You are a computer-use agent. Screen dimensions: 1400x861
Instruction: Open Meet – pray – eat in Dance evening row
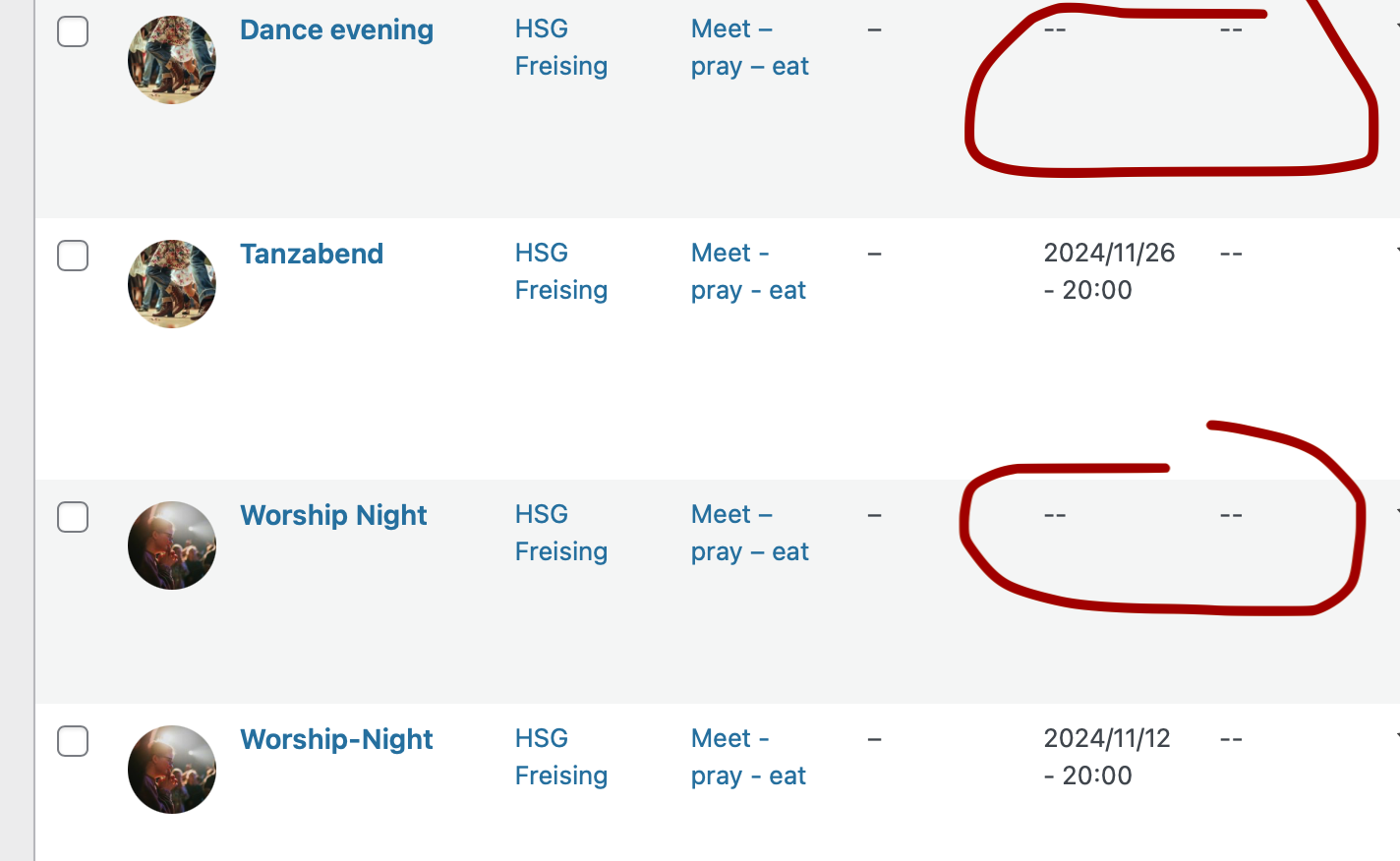pos(750,47)
